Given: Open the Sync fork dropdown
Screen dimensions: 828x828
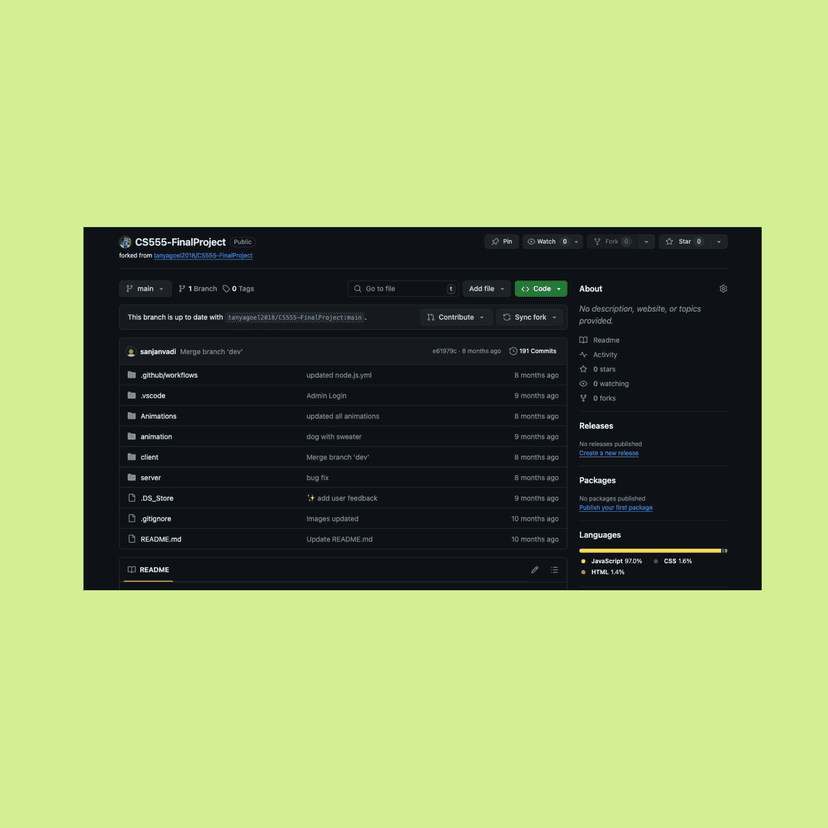Looking at the screenshot, I should 529,317.
